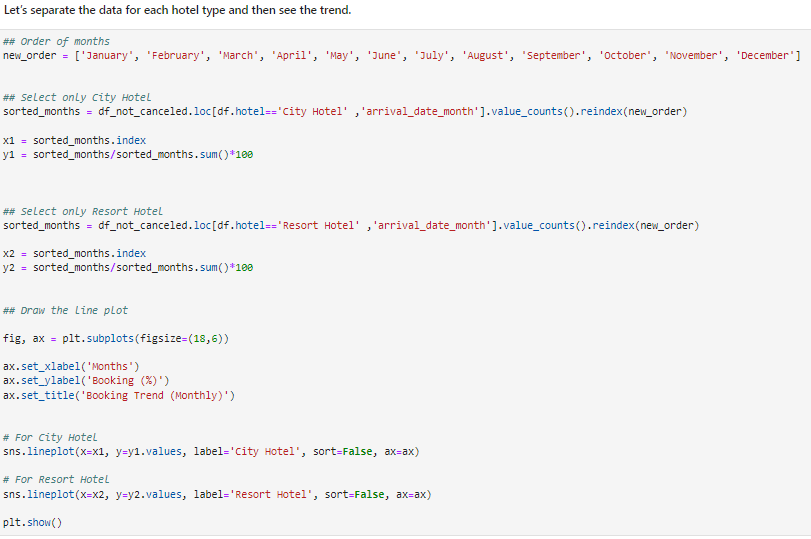The height and width of the screenshot is (539, 811).
Task: Click the '## Select only Resort Hotel' comment
Action: (83, 211)
